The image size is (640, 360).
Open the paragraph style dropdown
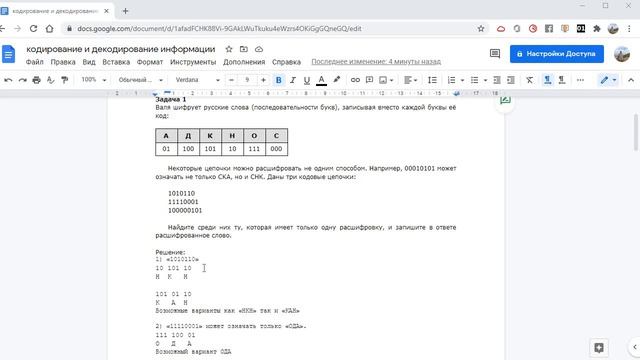(140, 80)
